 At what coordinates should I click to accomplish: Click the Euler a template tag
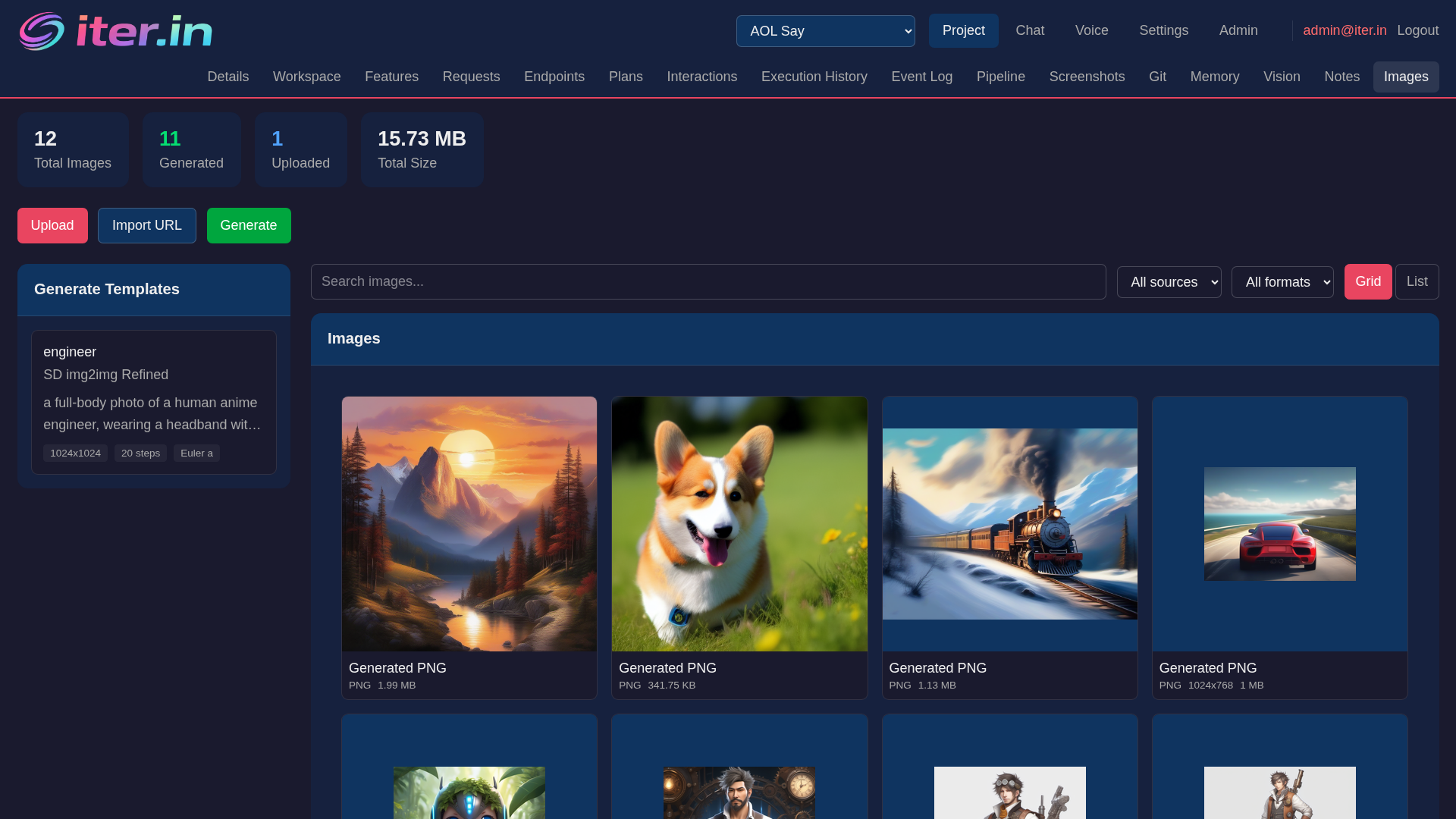[x=196, y=453]
